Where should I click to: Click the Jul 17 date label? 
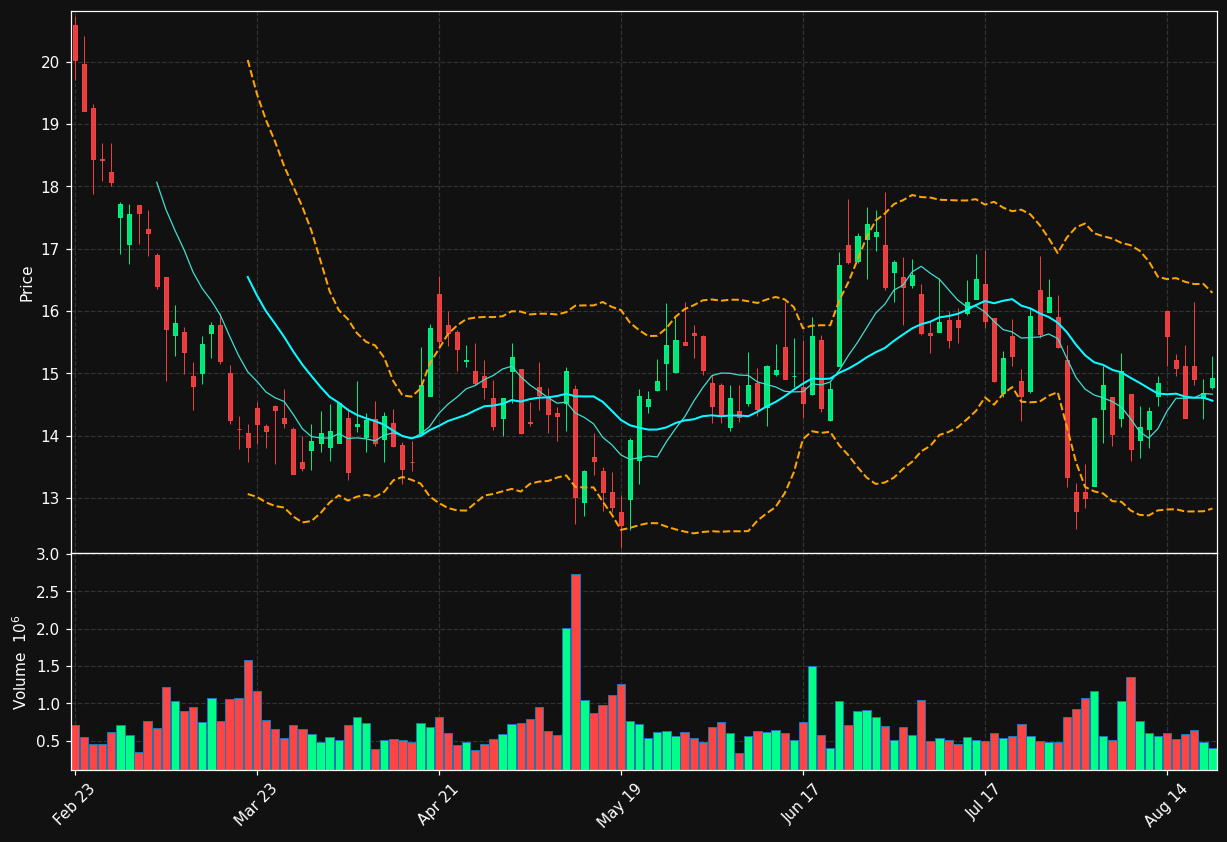point(984,802)
